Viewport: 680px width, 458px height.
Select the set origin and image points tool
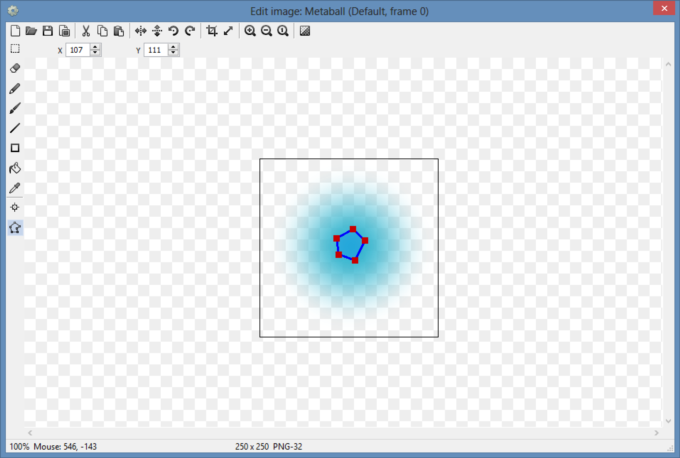pos(15,207)
